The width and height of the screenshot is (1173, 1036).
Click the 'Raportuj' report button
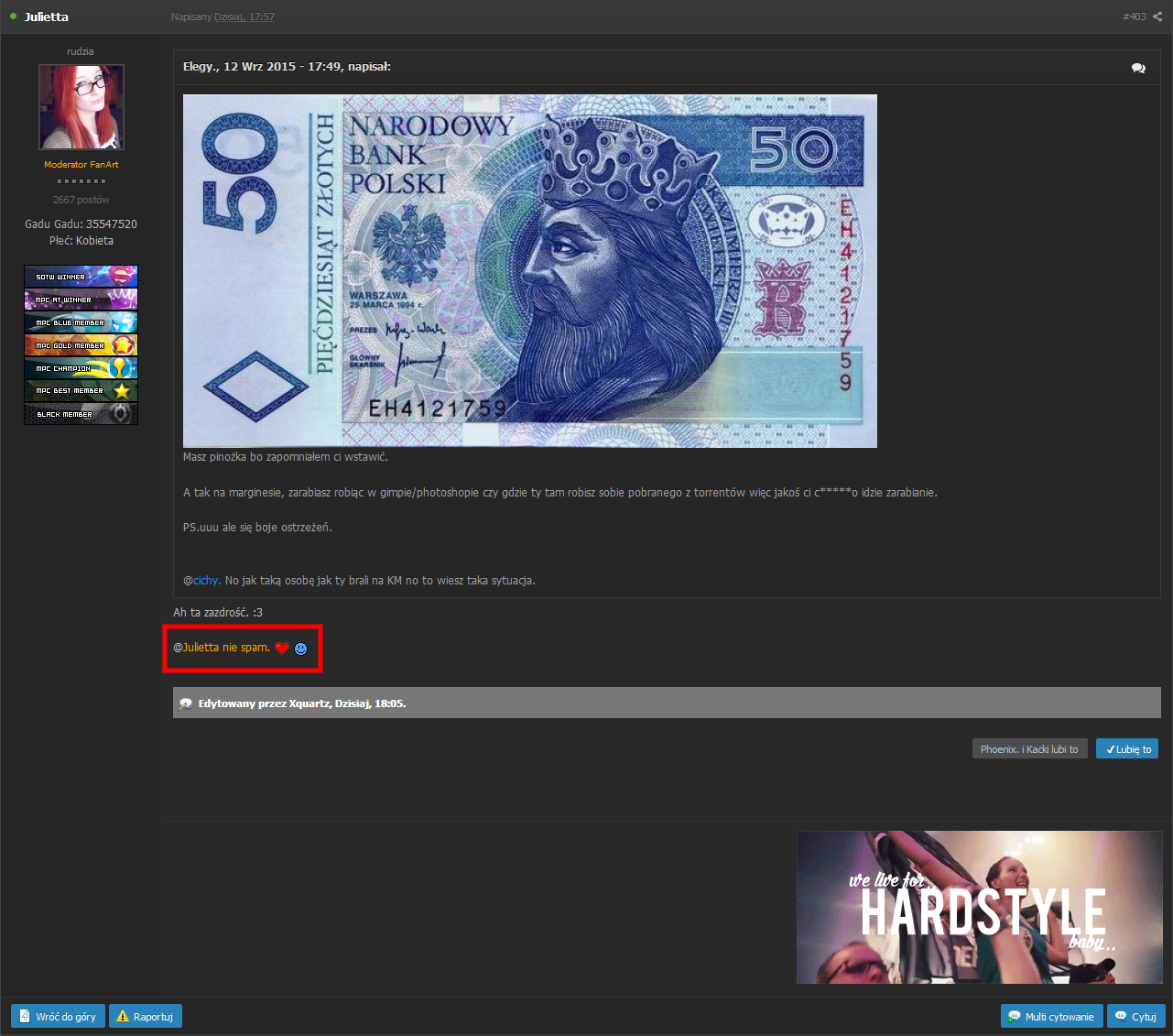(146, 1016)
